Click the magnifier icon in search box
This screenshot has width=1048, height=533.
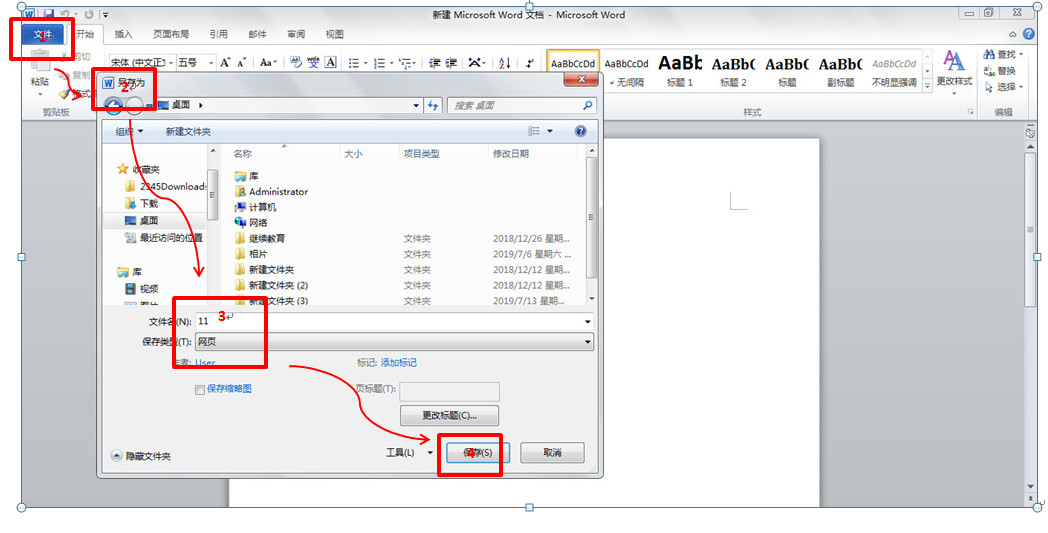pyautogui.click(x=587, y=105)
